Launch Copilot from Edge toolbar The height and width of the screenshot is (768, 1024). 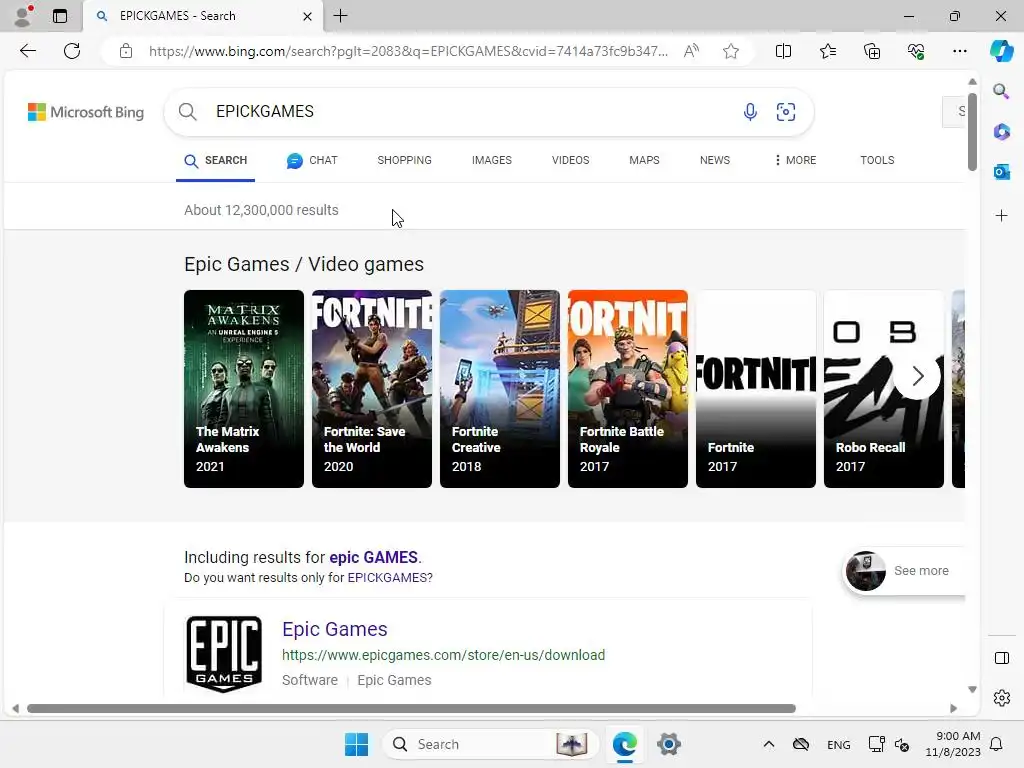click(1001, 51)
